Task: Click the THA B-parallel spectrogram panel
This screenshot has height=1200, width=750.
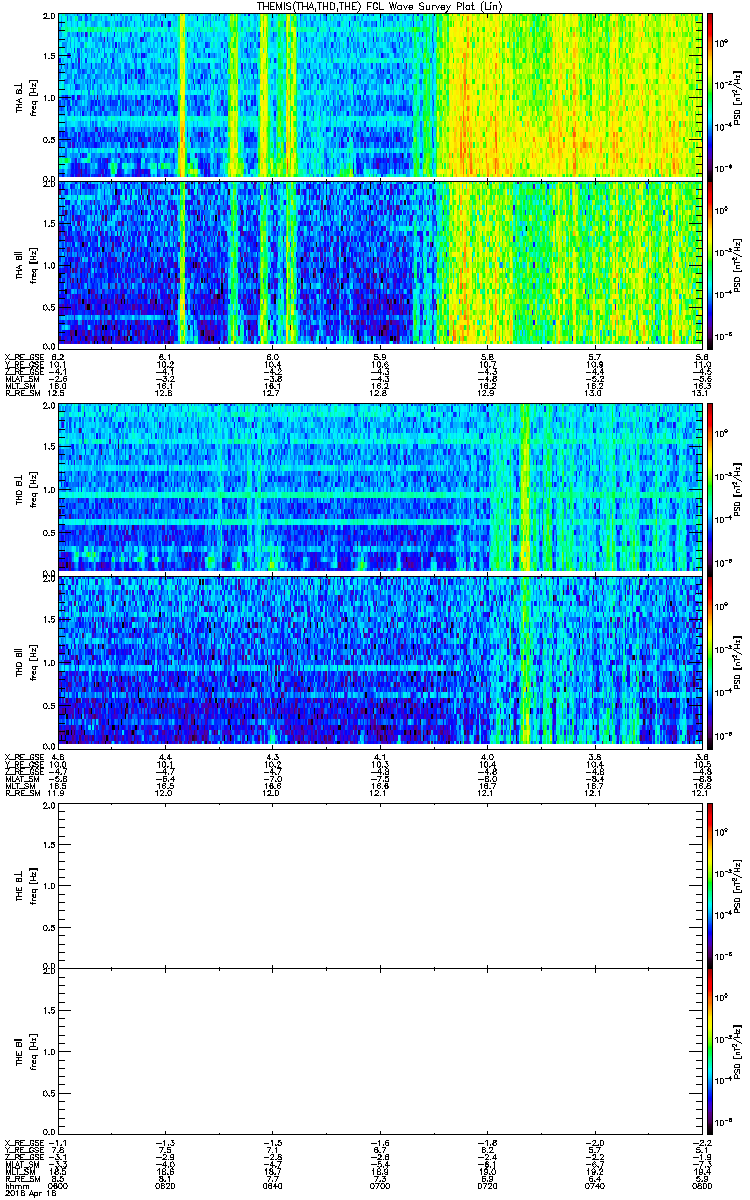Action: (x=380, y=263)
